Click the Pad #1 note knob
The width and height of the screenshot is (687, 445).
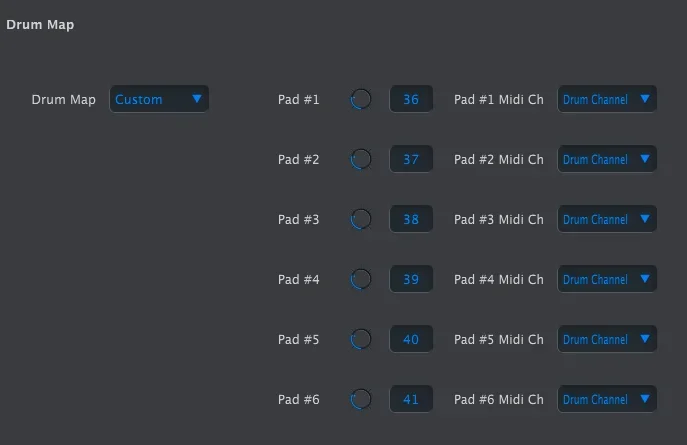point(361,99)
